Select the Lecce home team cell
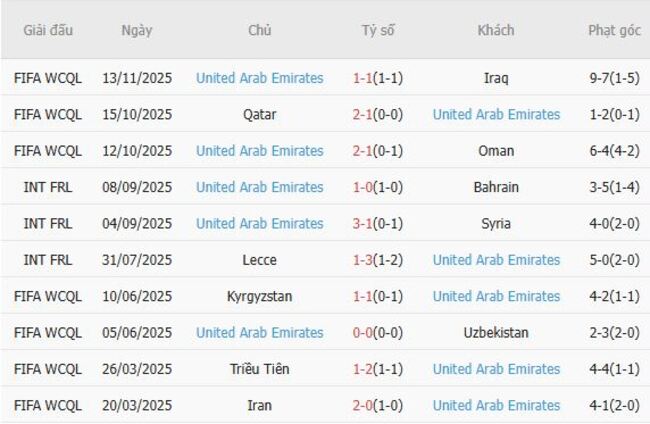This screenshot has height=424, width=650. click(260, 260)
